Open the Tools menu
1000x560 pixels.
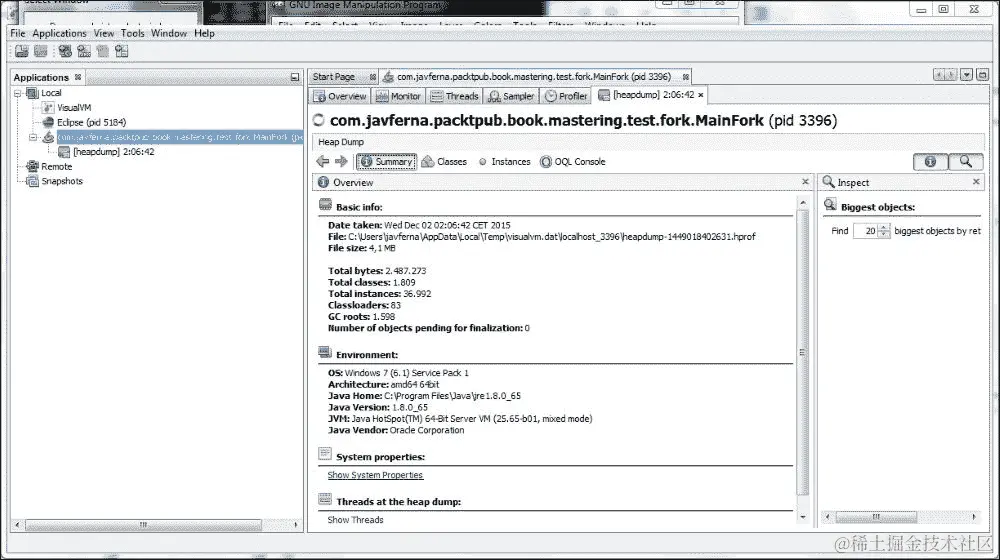[x=133, y=33]
